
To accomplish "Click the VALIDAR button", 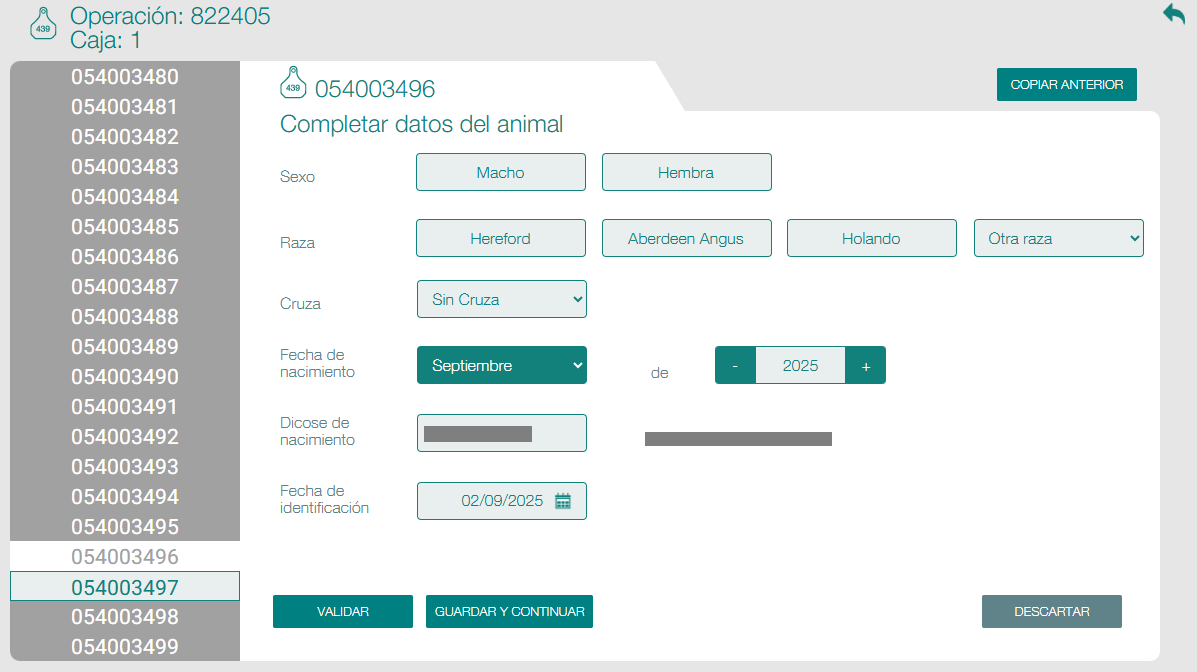I will [342, 611].
